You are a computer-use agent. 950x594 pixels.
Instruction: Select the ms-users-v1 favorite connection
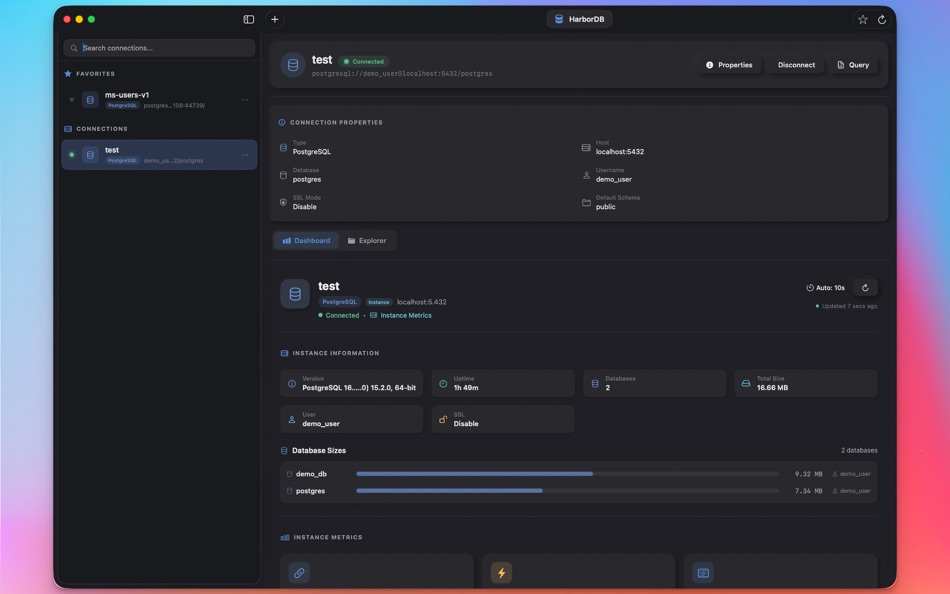pos(159,99)
